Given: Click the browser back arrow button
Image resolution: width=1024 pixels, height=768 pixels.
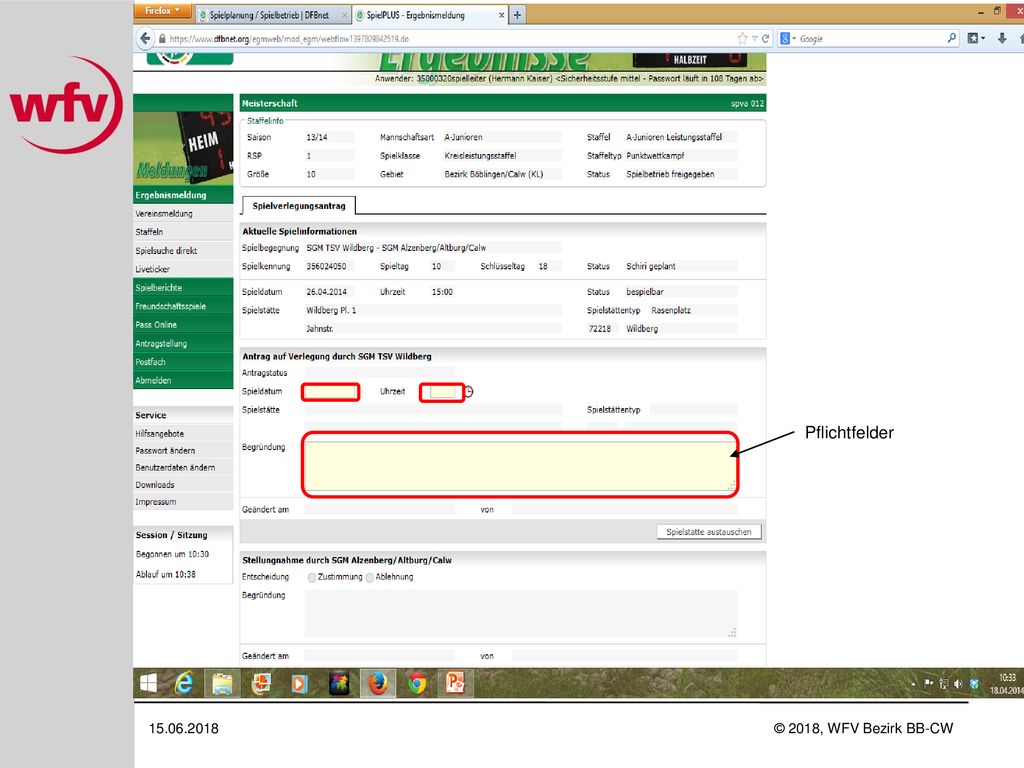Looking at the screenshot, I should [x=145, y=39].
